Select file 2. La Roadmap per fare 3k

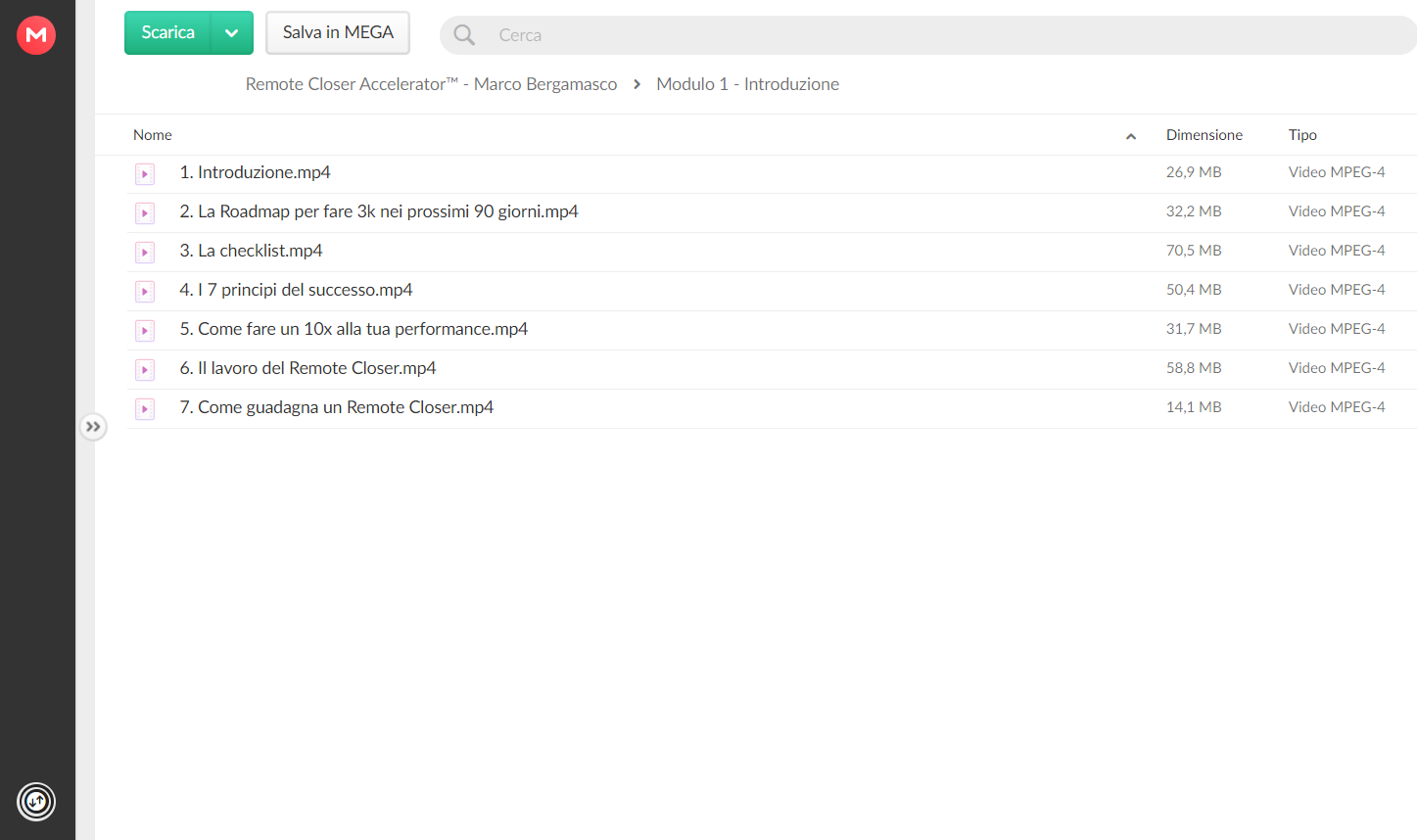pyautogui.click(x=379, y=211)
